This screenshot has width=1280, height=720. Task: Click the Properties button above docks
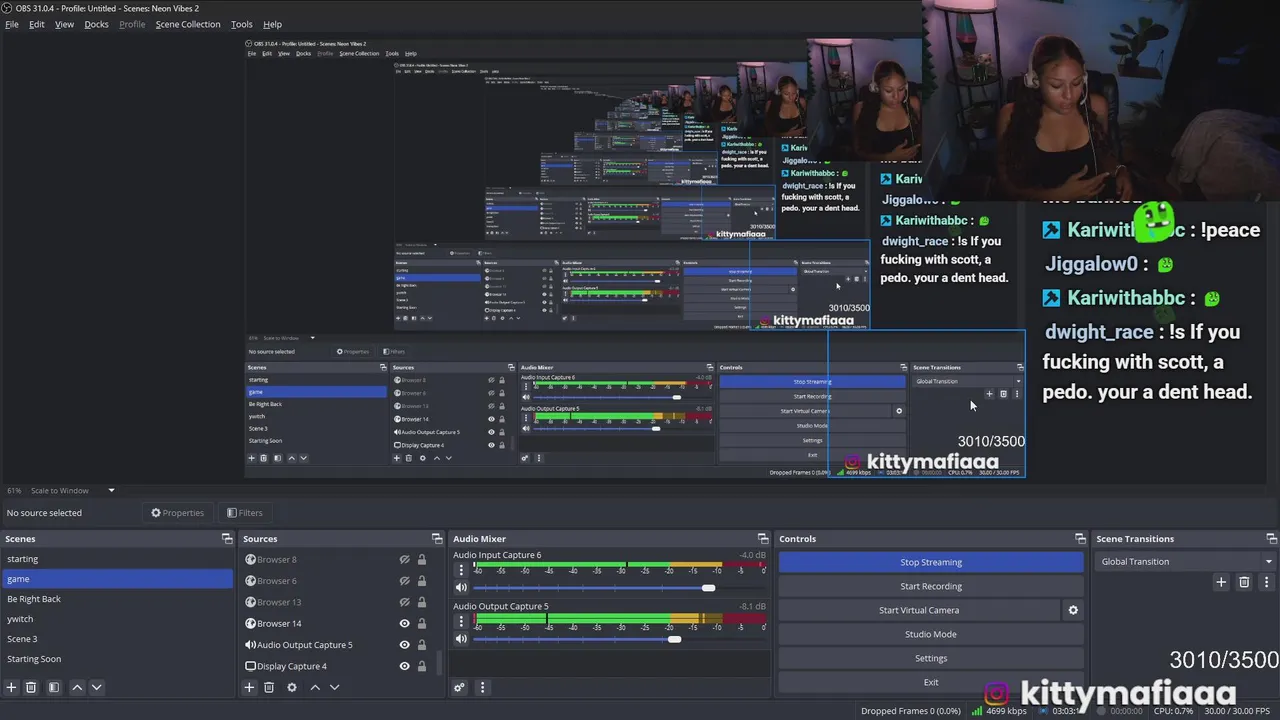(x=177, y=513)
